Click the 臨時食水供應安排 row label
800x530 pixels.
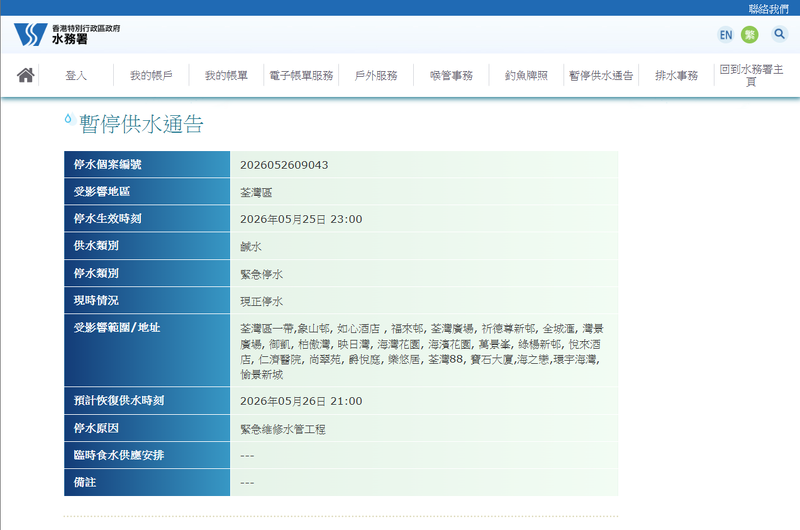tap(119, 455)
